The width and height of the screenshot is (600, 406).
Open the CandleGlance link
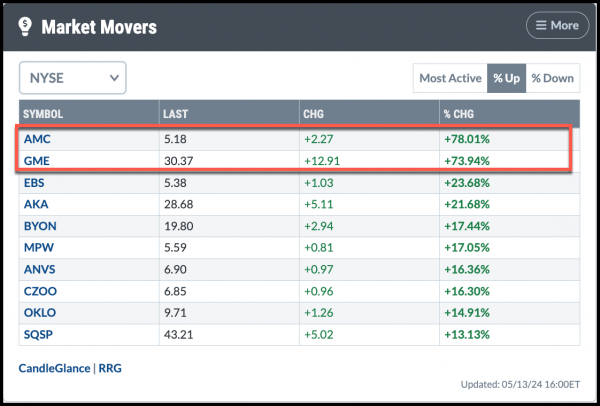tap(54, 368)
